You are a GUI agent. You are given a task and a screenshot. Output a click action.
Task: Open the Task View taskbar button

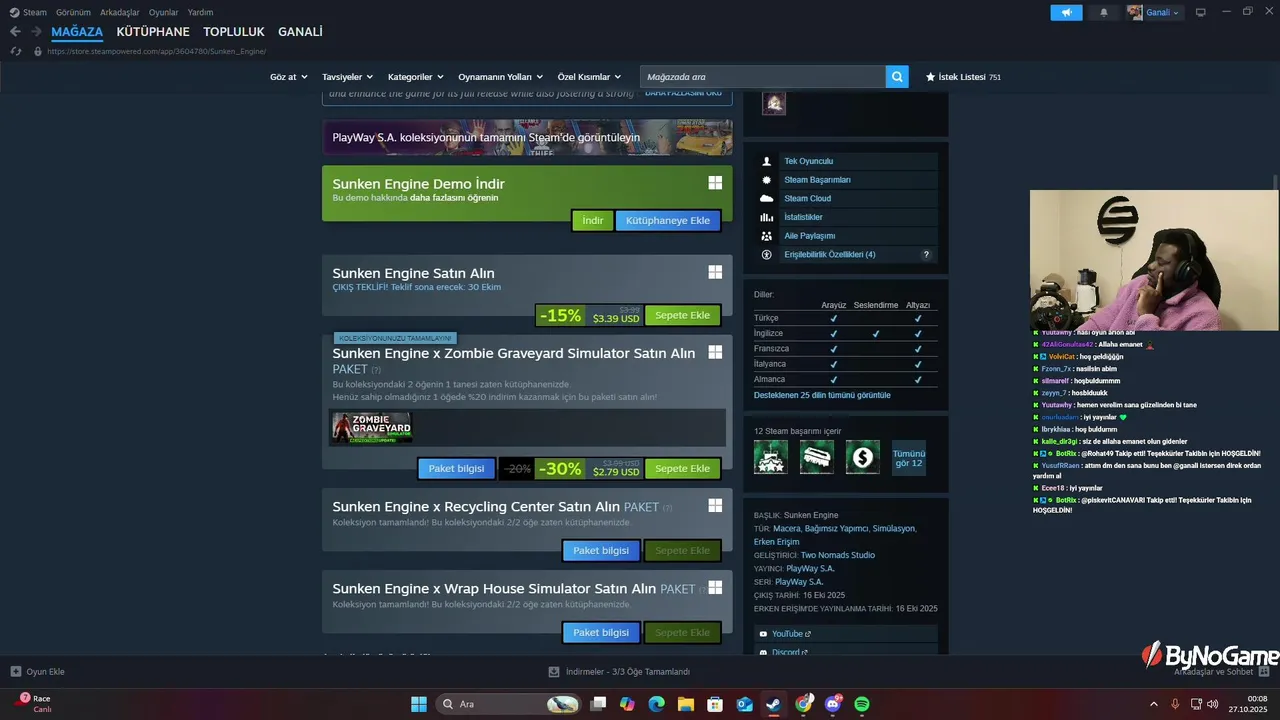pos(598,704)
